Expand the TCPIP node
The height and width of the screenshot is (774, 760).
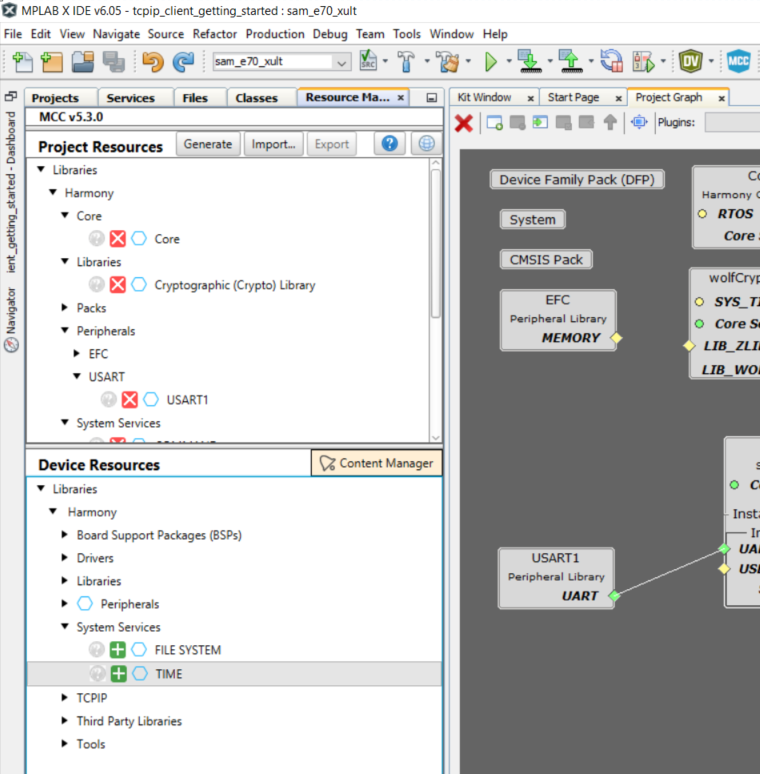65,697
